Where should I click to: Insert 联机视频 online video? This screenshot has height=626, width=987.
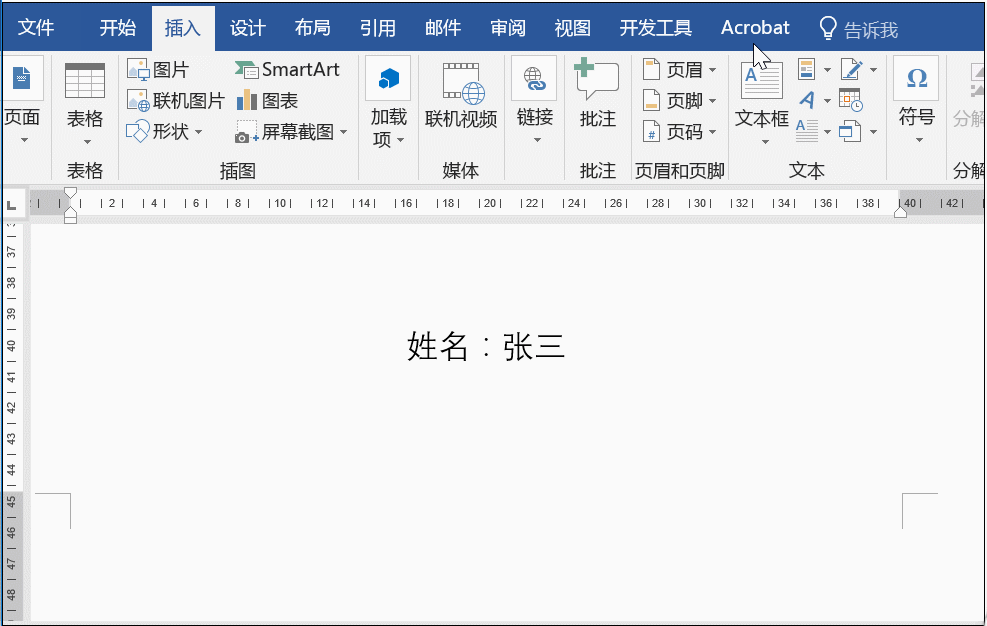(x=461, y=94)
